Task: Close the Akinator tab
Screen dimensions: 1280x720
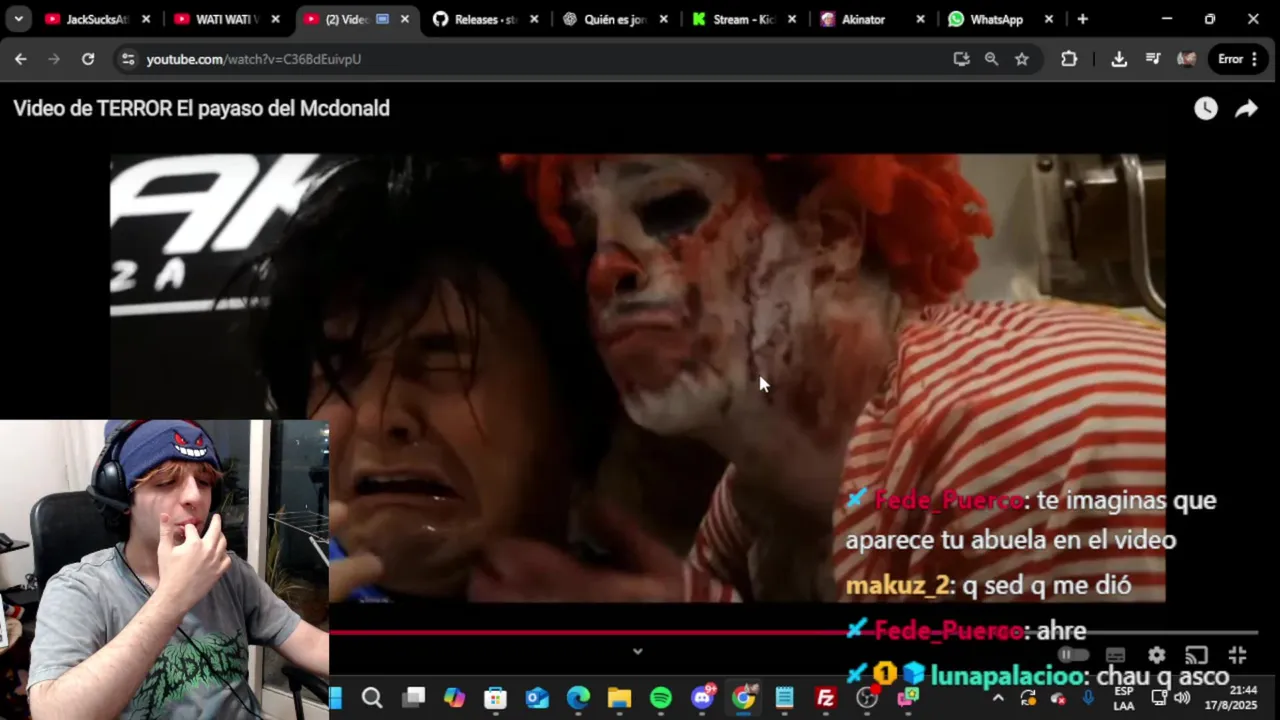Action: click(920, 19)
